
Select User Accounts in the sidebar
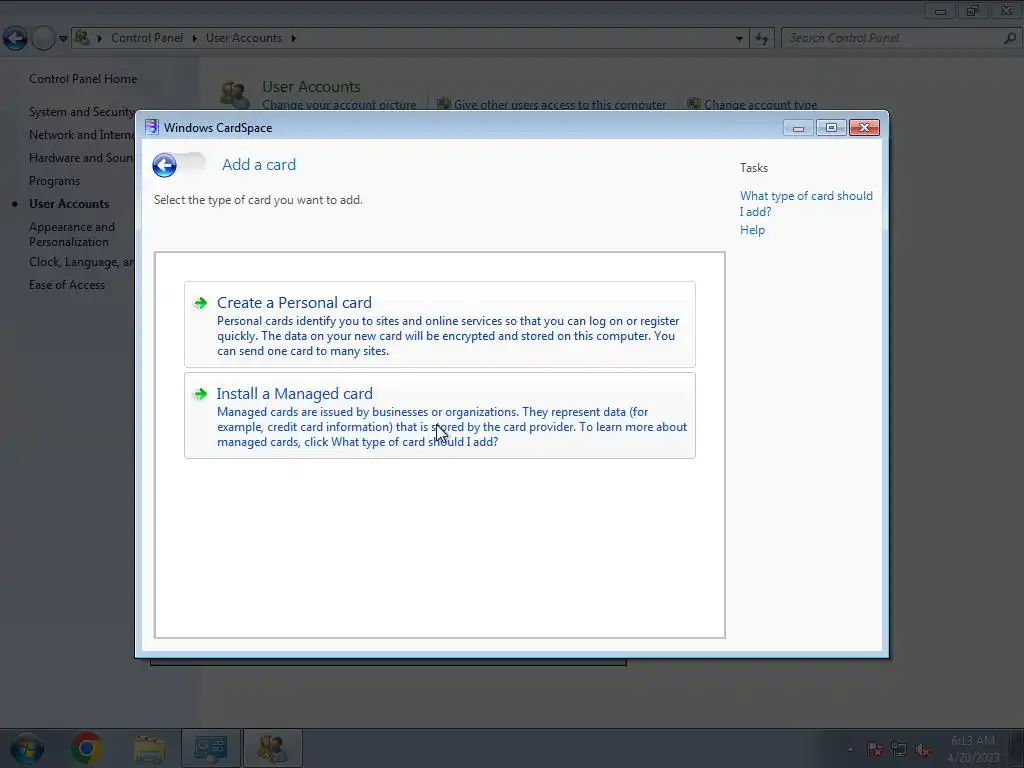tap(69, 204)
